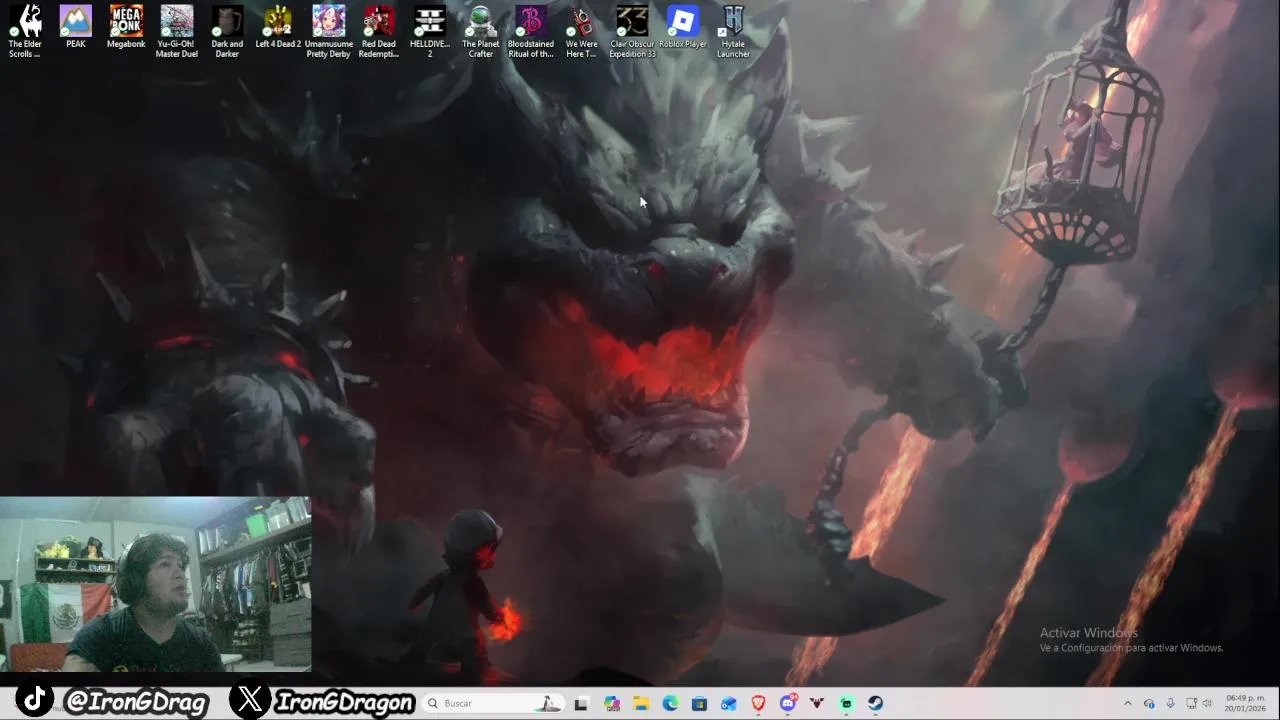Select the Left 4 Dead 2 shortcut
Screen dimensions: 1280x720
click(278, 27)
